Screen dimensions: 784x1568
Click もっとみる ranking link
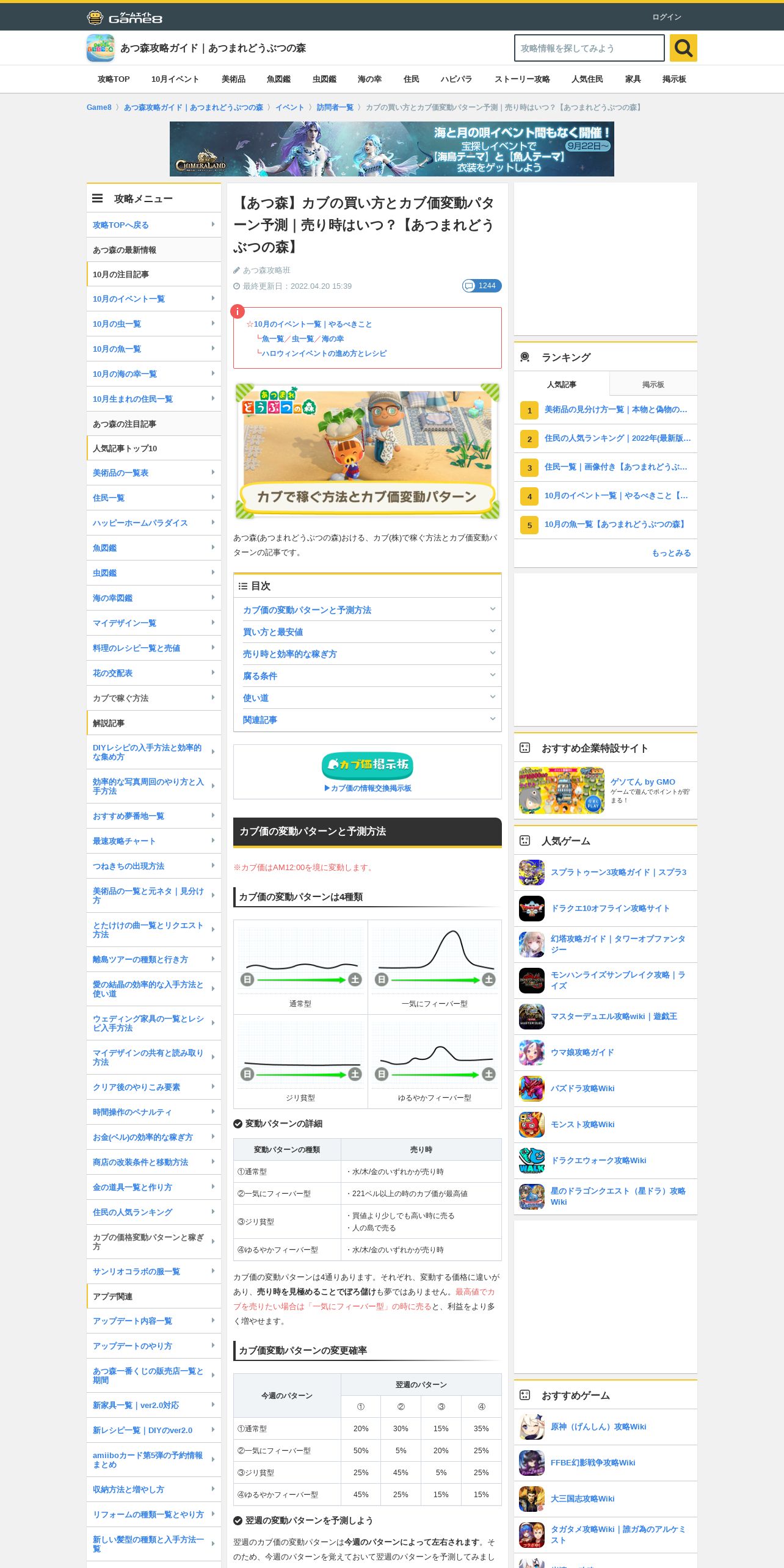pos(672,553)
